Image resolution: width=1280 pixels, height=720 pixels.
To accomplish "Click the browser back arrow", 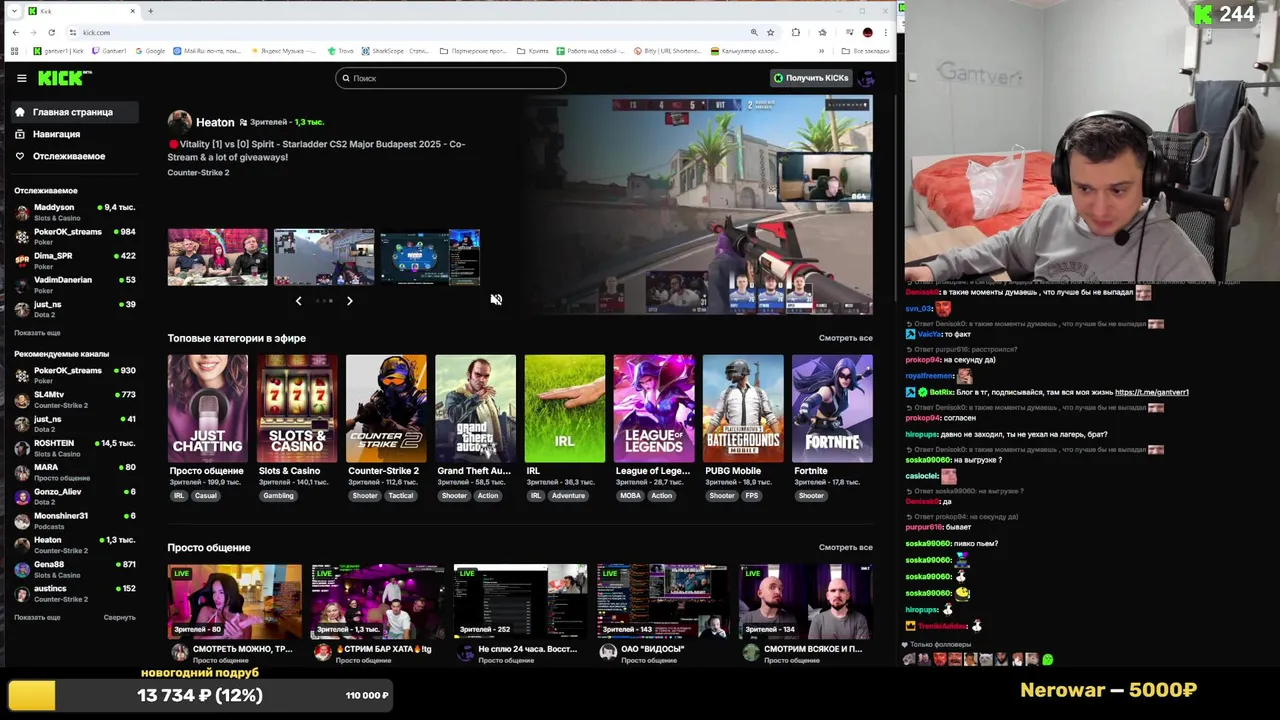I will (16, 32).
